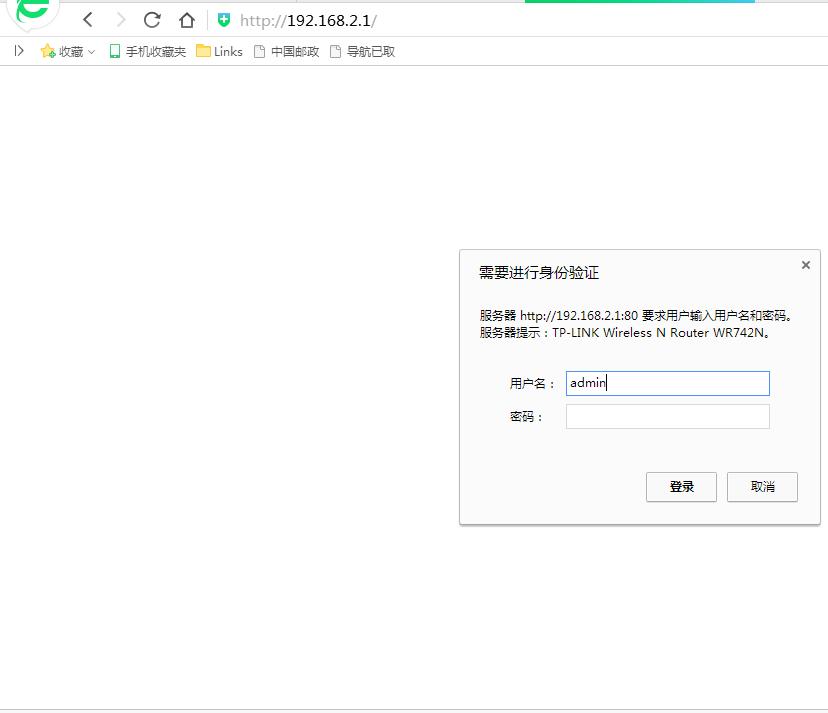The image size is (828, 713).
Task: Open the 中国邮政 bookmark
Action: click(x=287, y=51)
